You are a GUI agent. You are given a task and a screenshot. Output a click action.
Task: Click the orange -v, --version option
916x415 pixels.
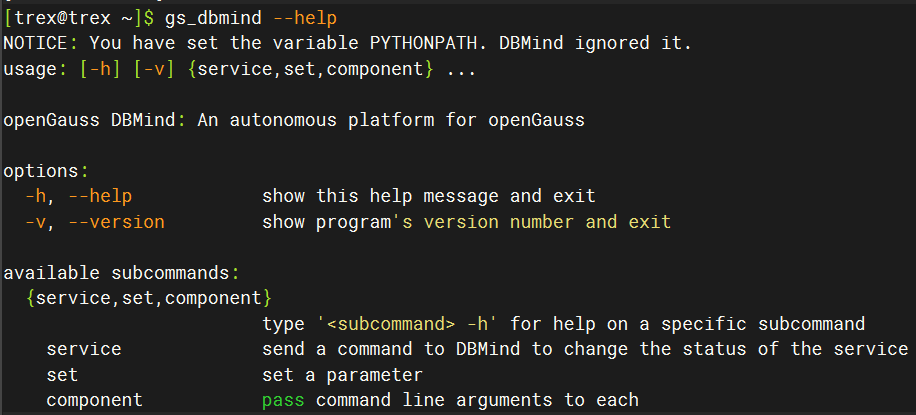click(x=95, y=222)
